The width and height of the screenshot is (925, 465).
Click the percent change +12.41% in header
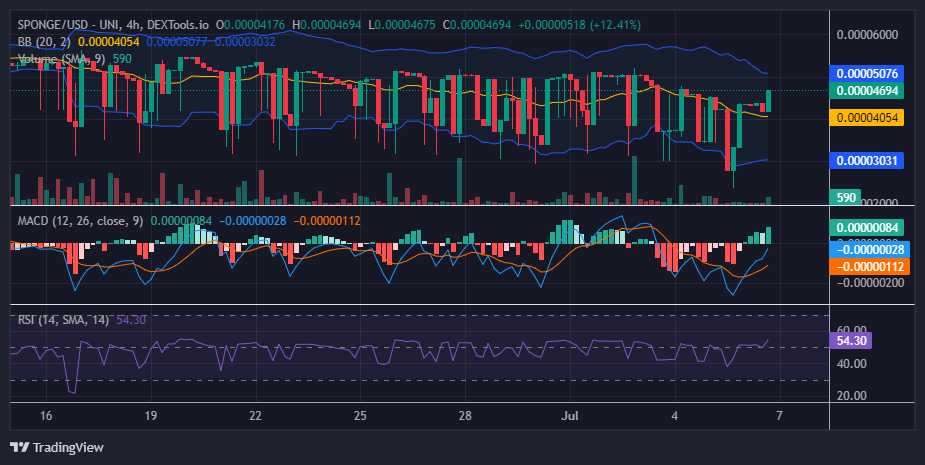click(615, 25)
